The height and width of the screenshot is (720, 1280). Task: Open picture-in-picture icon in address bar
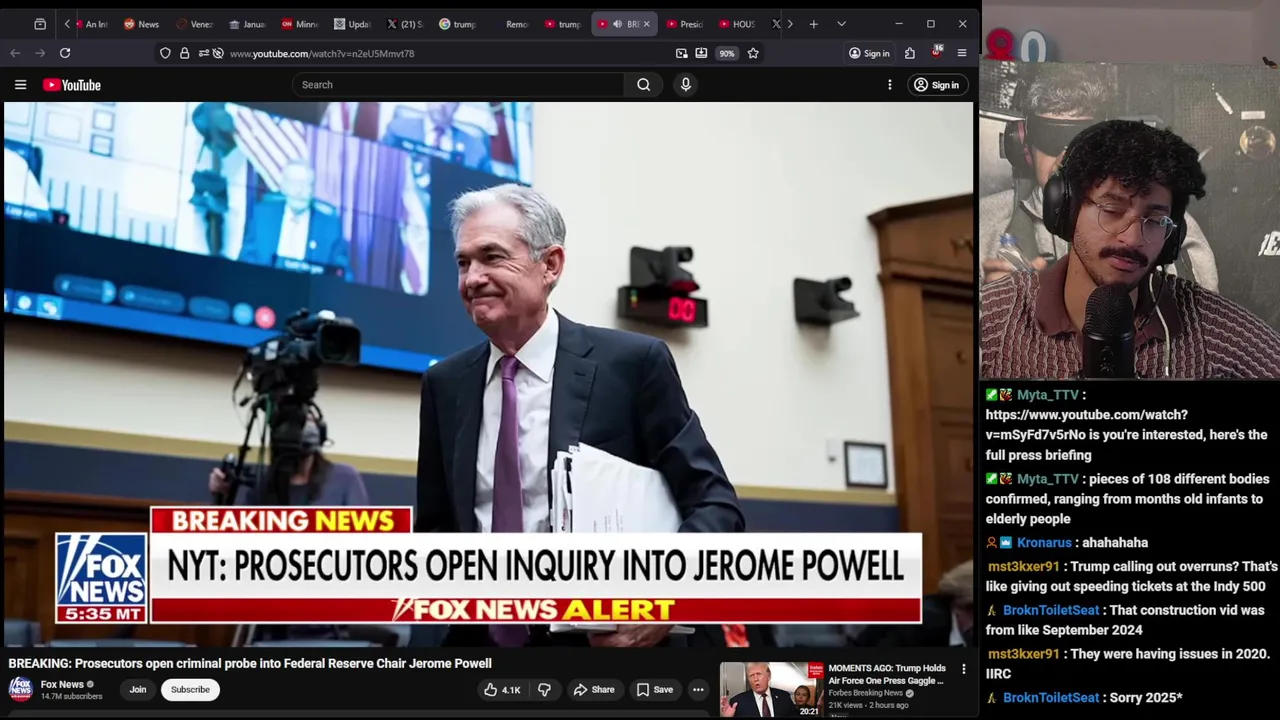click(682, 53)
